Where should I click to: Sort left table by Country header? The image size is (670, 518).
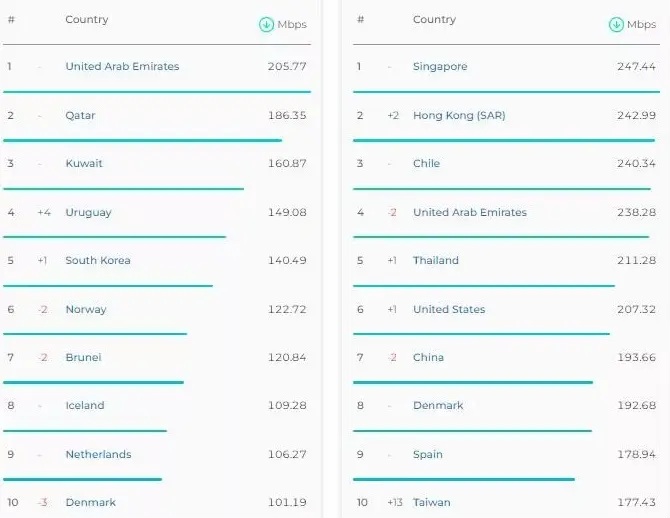[x=87, y=20]
